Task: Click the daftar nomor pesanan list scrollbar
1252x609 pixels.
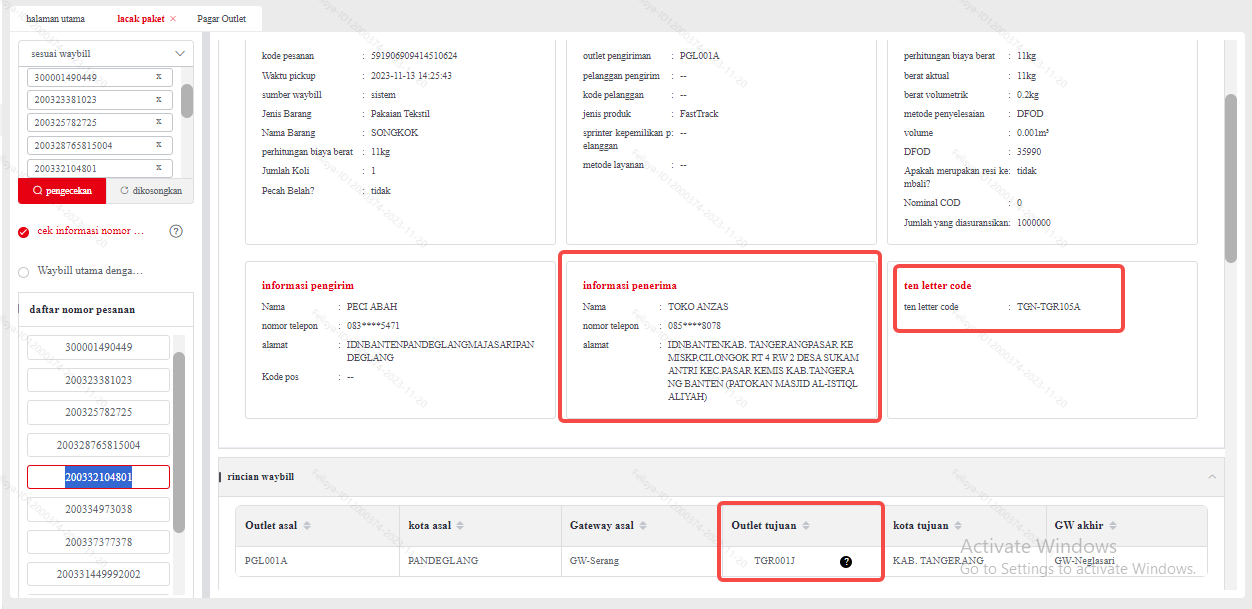Action: pyautogui.click(x=179, y=442)
